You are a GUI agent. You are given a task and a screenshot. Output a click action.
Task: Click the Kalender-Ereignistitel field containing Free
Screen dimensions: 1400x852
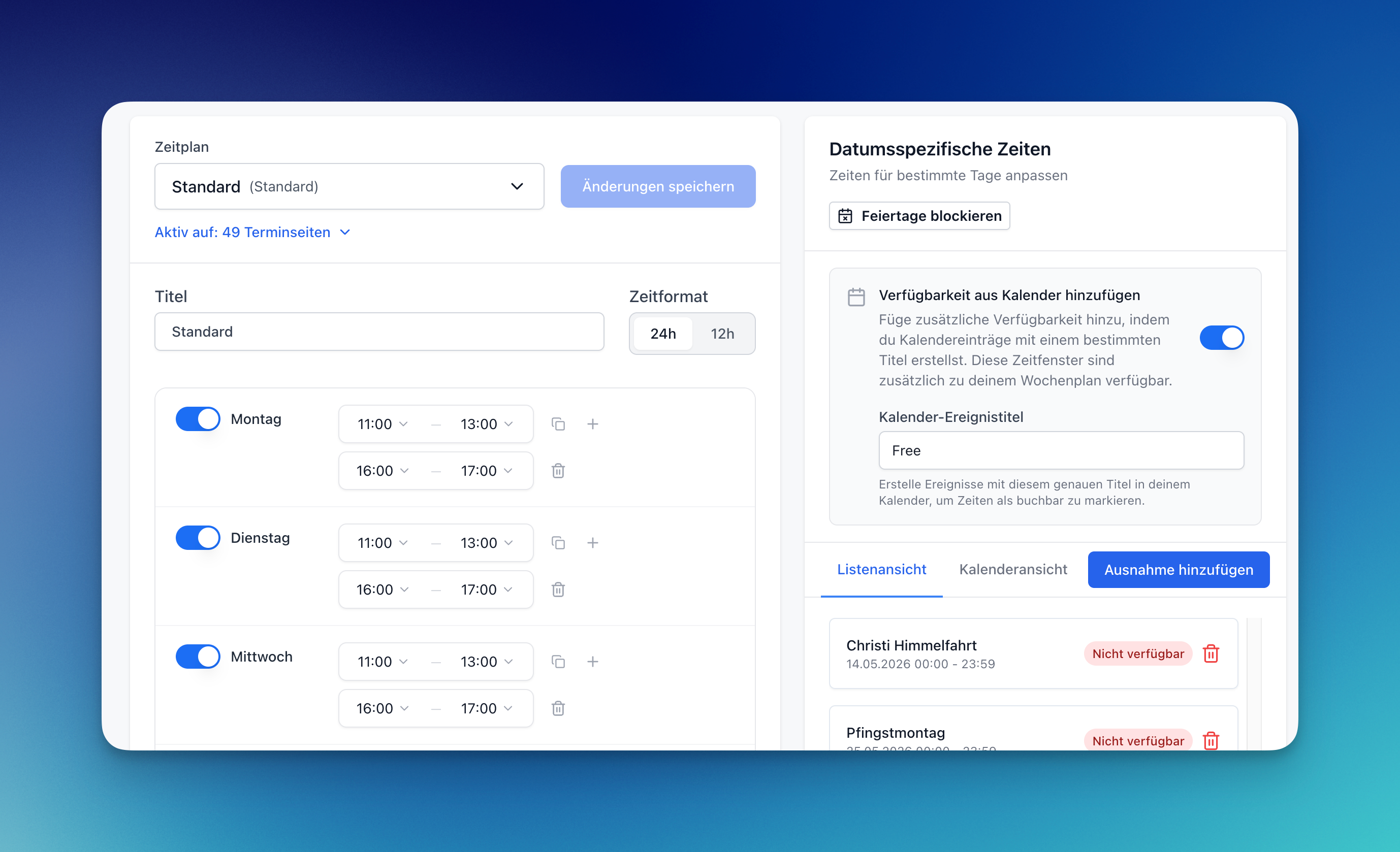(x=1061, y=450)
